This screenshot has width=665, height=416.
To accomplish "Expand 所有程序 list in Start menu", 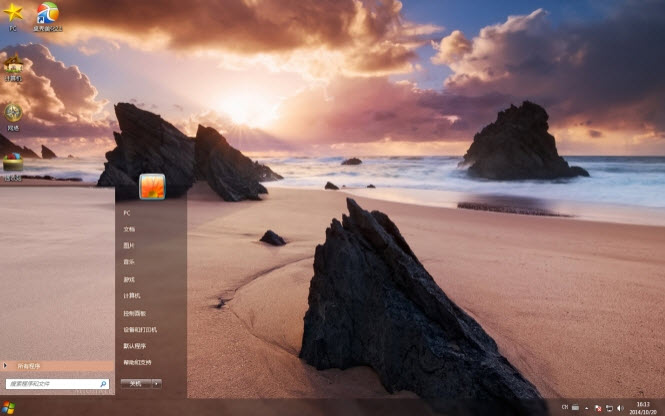I will pos(57,366).
